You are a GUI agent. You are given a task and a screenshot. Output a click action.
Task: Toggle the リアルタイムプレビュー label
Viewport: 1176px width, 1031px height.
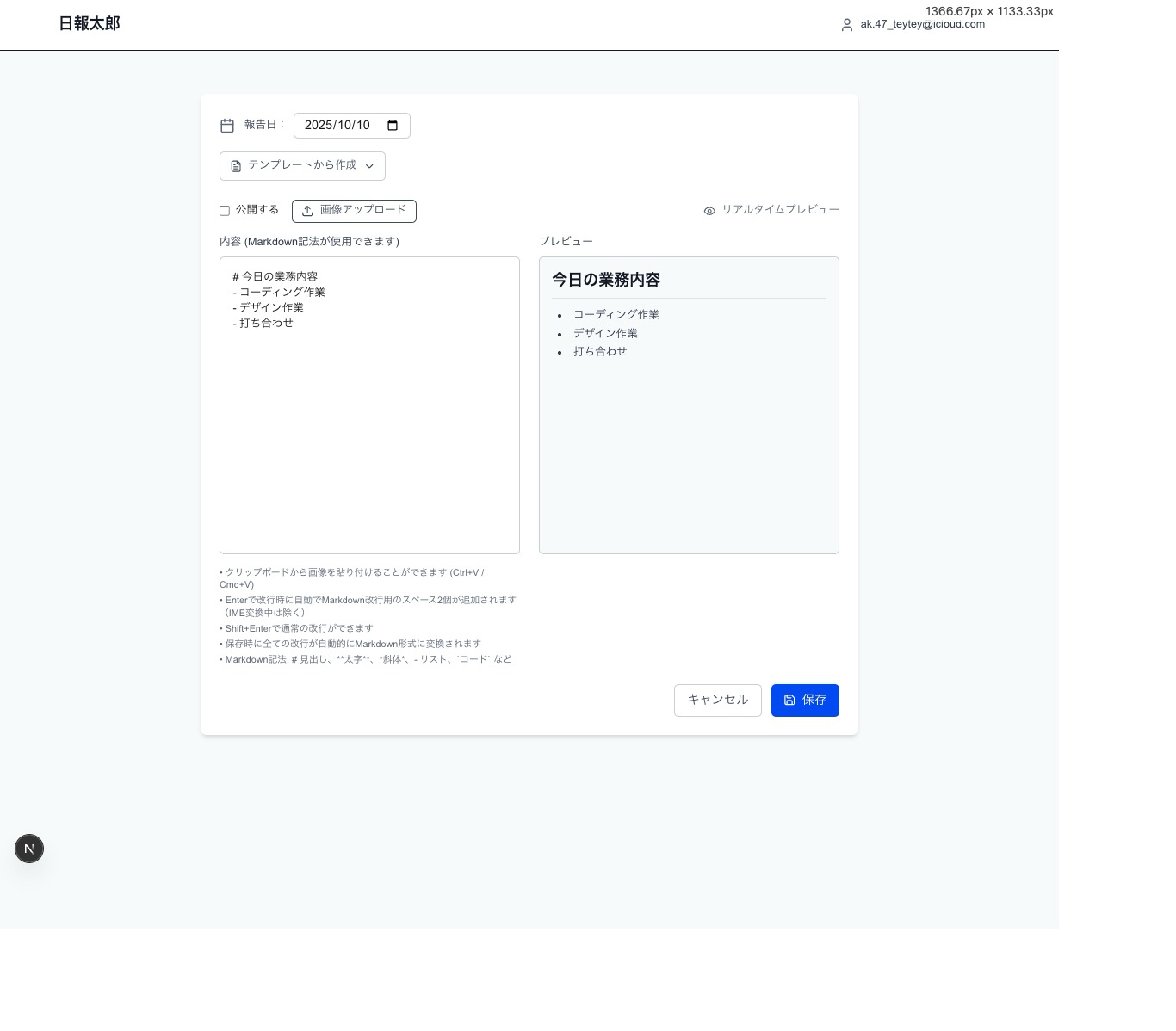click(x=780, y=210)
